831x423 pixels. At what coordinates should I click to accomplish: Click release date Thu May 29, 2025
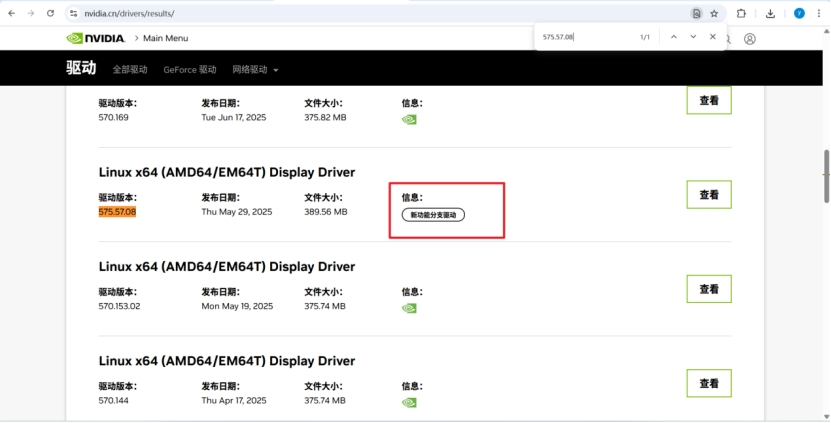[237, 212]
